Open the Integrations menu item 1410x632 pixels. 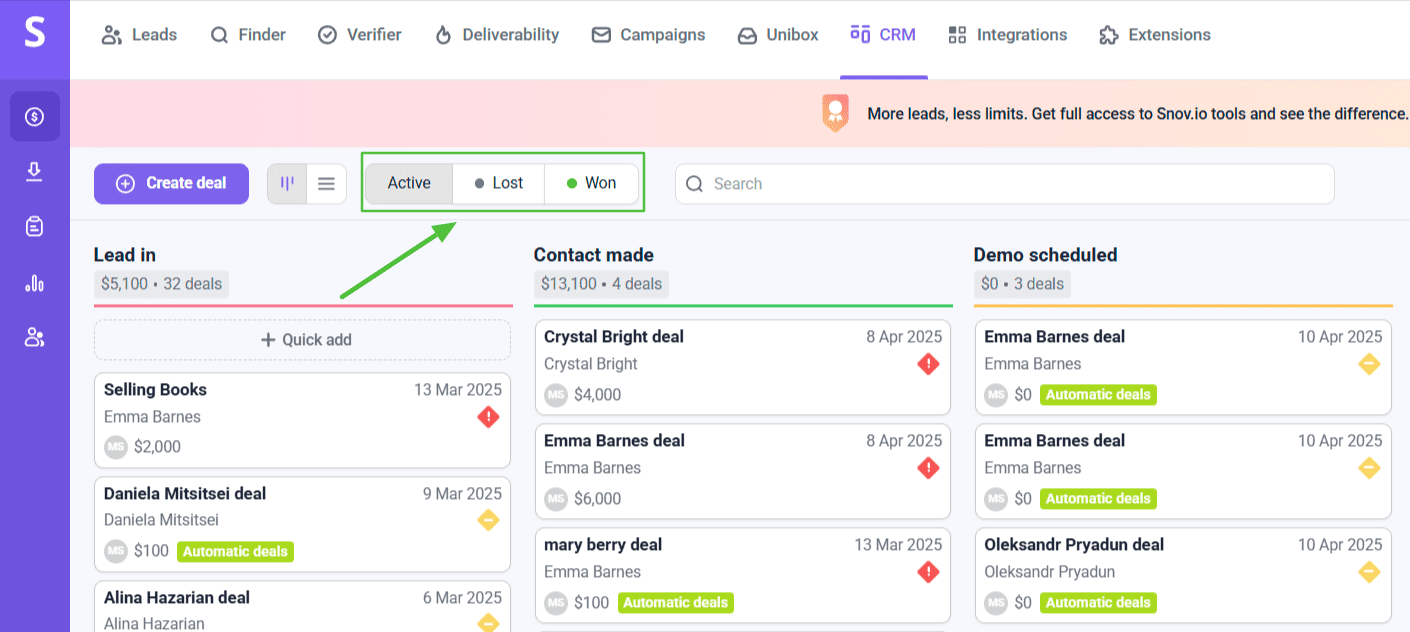(x=1008, y=35)
